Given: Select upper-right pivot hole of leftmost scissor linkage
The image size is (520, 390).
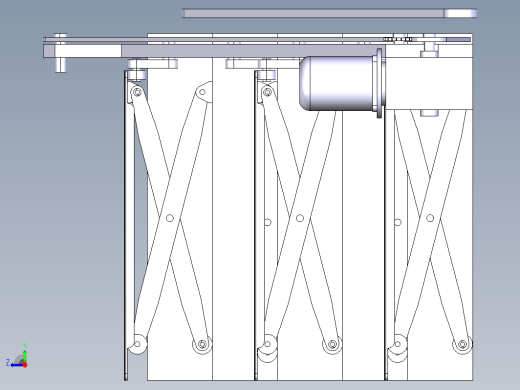Looking at the screenshot, I should click(202, 92).
